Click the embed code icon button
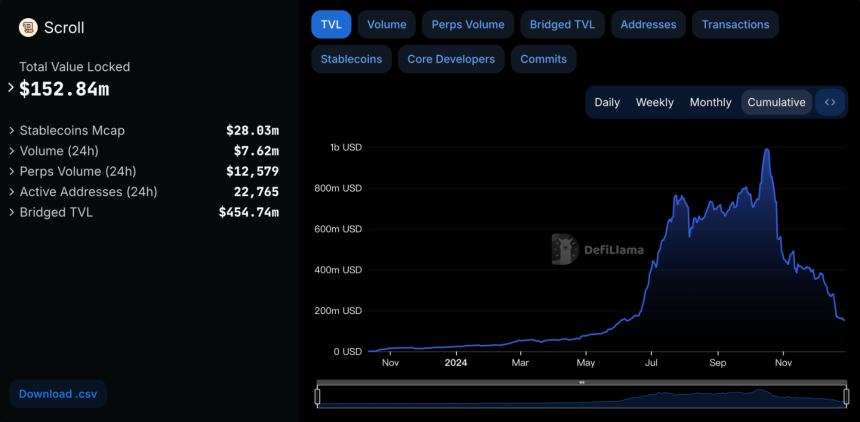Screen dimensions: 860x422 [830, 102]
